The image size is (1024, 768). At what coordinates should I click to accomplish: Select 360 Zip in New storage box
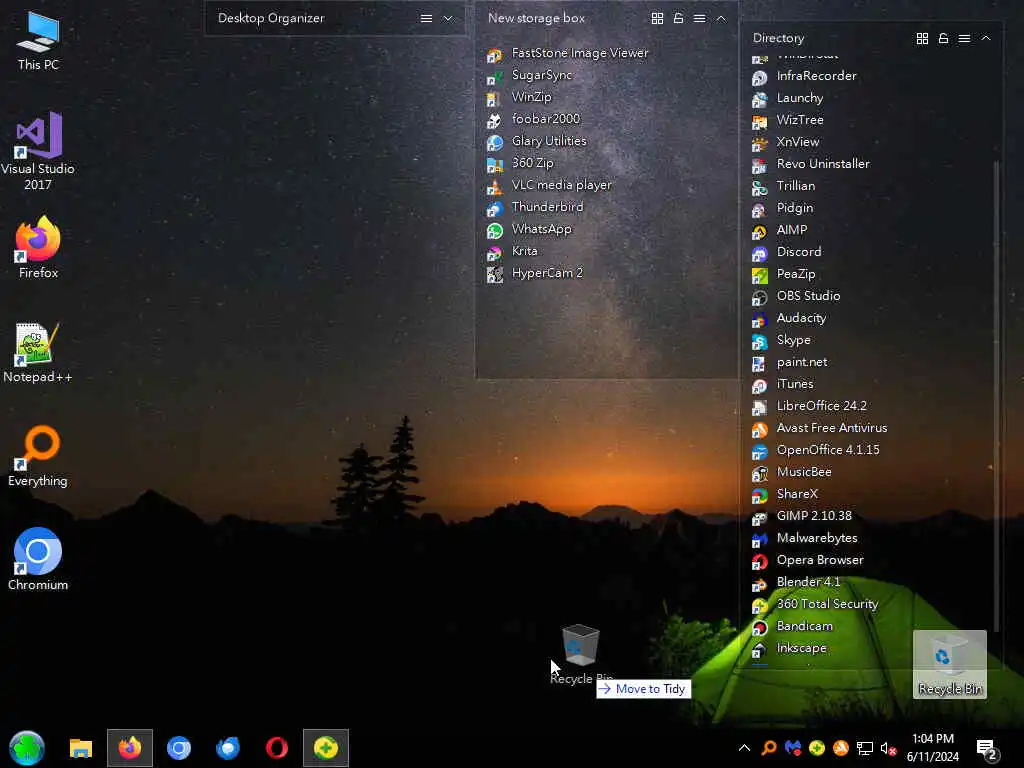[x=520, y=163]
